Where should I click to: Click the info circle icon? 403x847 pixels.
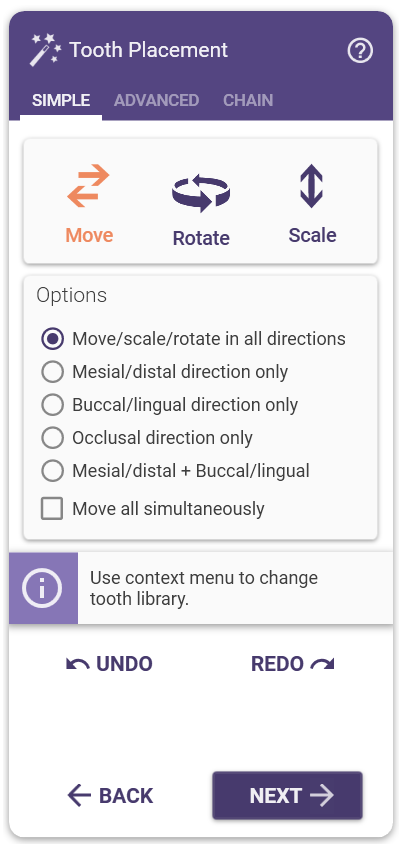point(43,588)
